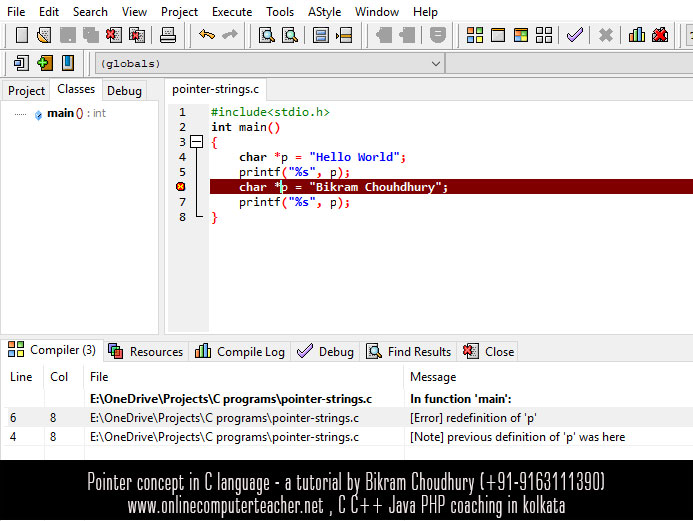This screenshot has width=693, height=521.
Task: Create a new source file with the blank page icon
Action: click(x=22, y=35)
